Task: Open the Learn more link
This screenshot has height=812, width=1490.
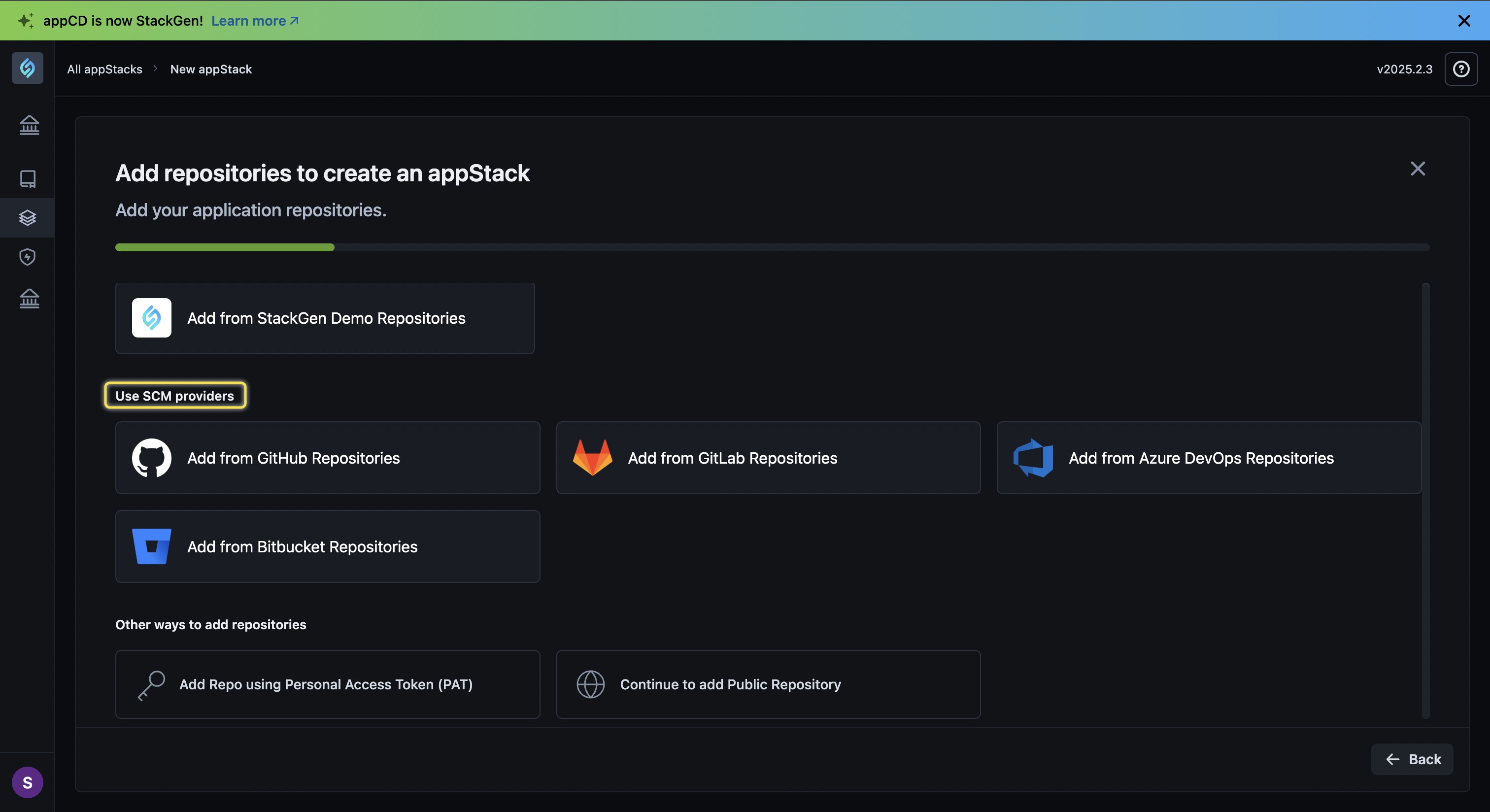Action: click(x=255, y=21)
